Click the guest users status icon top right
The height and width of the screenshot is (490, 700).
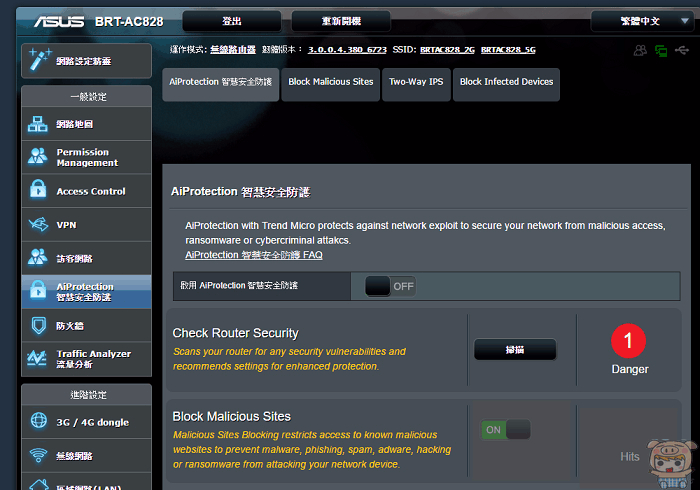[640, 50]
